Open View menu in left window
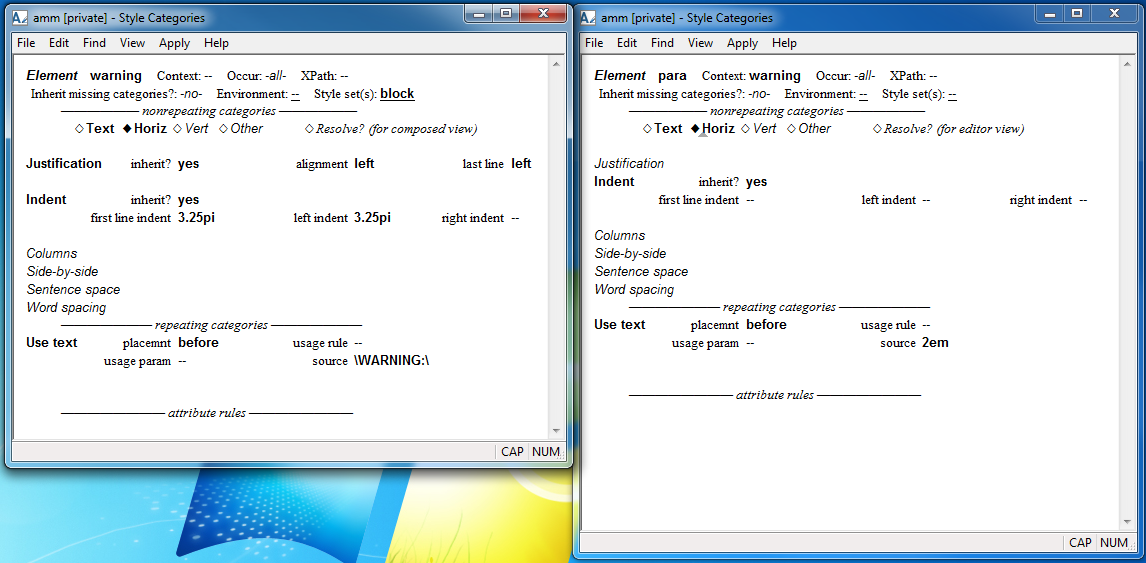 (132, 43)
